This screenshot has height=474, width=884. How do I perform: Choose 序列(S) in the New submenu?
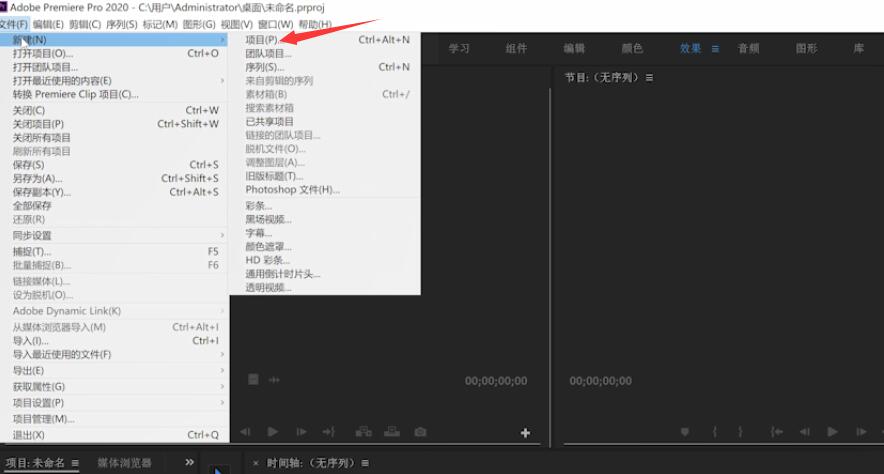pos(325,67)
